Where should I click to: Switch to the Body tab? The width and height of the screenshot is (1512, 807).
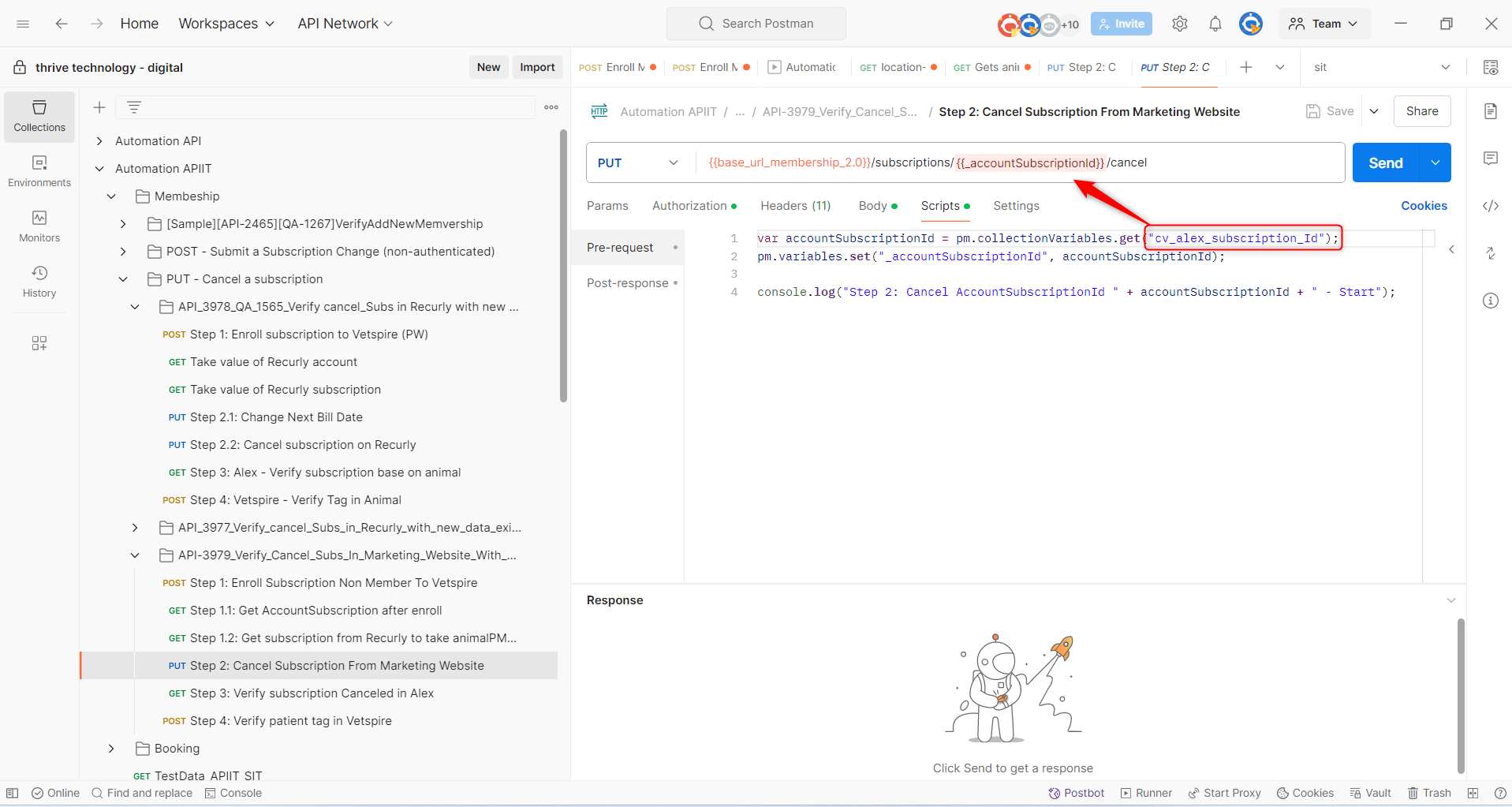coord(878,206)
